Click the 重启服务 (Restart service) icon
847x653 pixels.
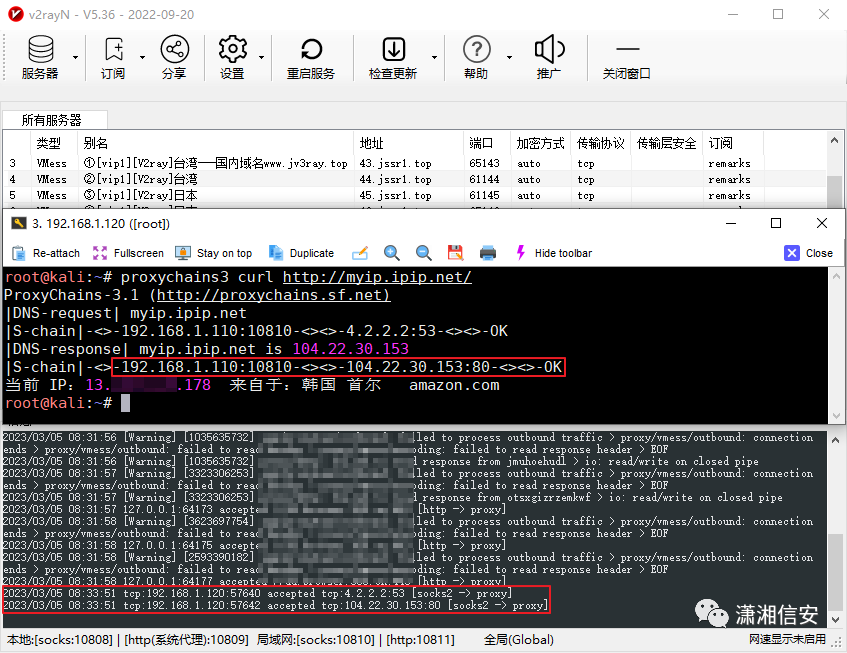tap(311, 57)
